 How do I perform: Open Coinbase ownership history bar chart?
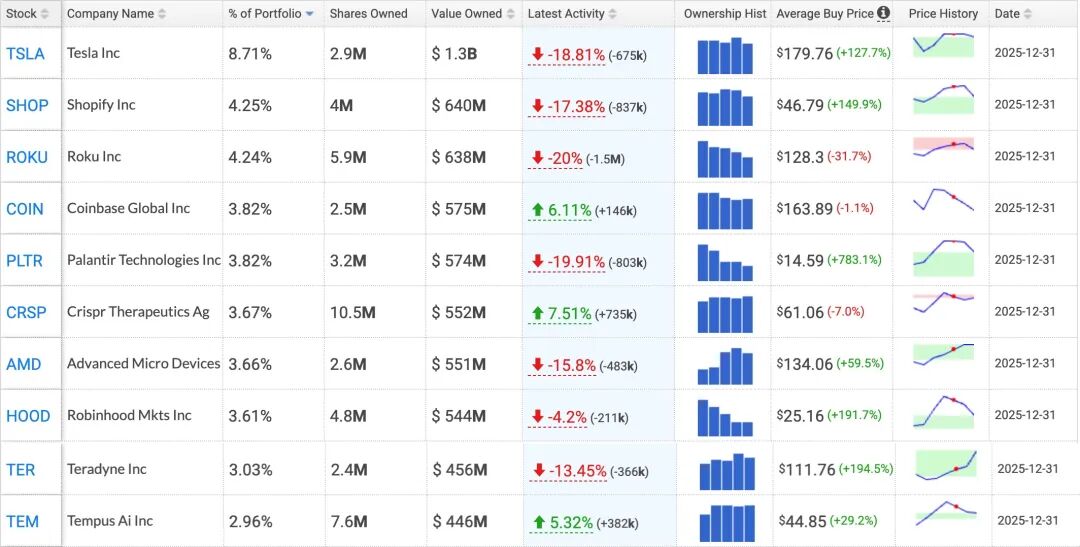[x=725, y=211]
